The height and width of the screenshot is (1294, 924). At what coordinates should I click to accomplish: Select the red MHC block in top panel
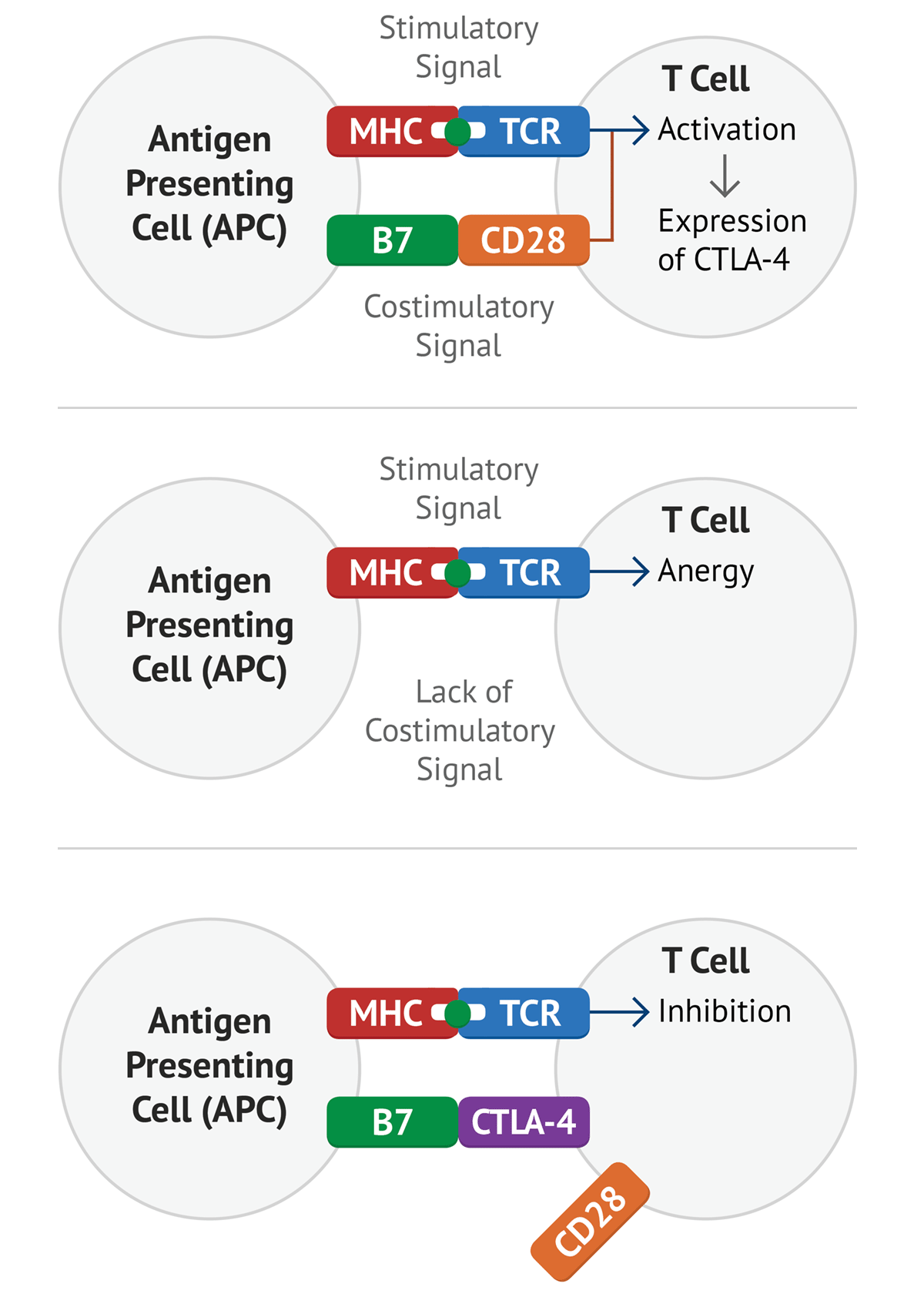point(385,132)
